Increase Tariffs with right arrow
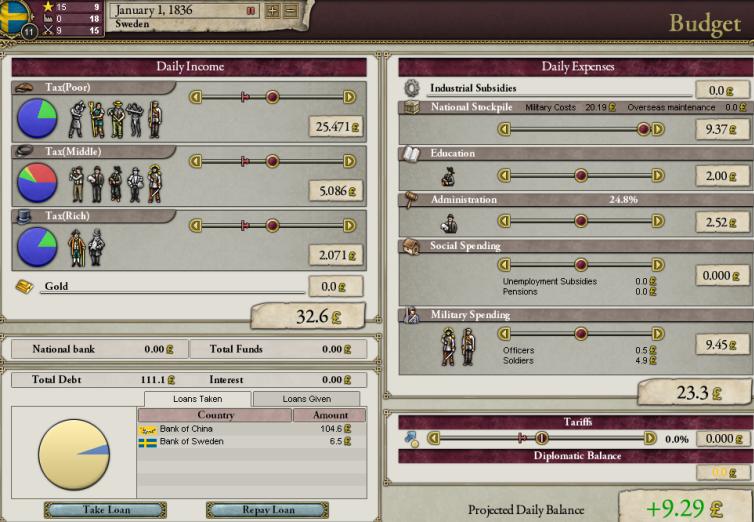 [x=650, y=438]
